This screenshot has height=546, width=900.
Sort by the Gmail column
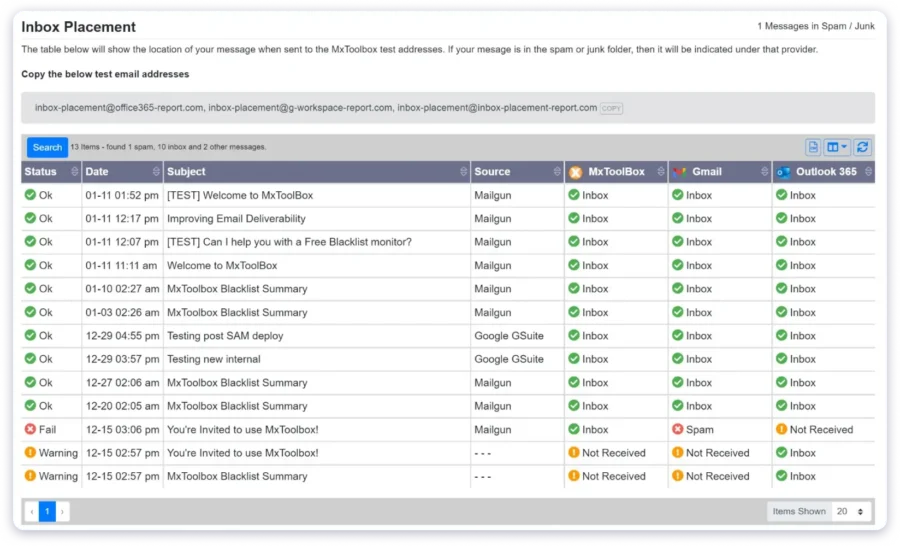point(765,172)
